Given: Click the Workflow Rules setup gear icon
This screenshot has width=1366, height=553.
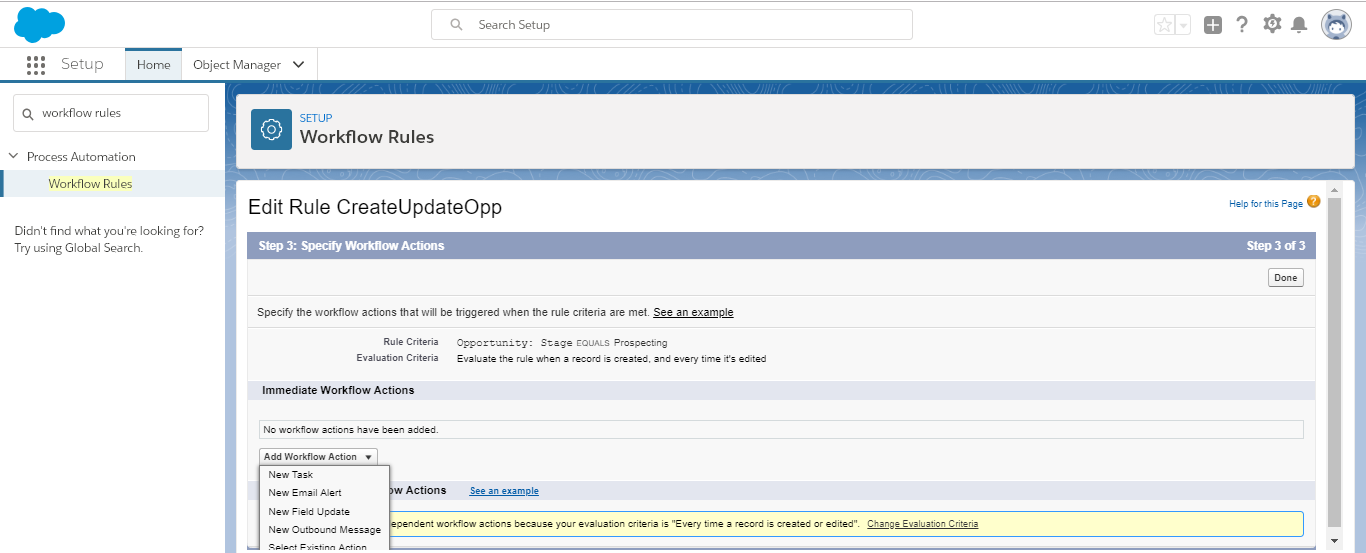Looking at the screenshot, I should (271, 129).
